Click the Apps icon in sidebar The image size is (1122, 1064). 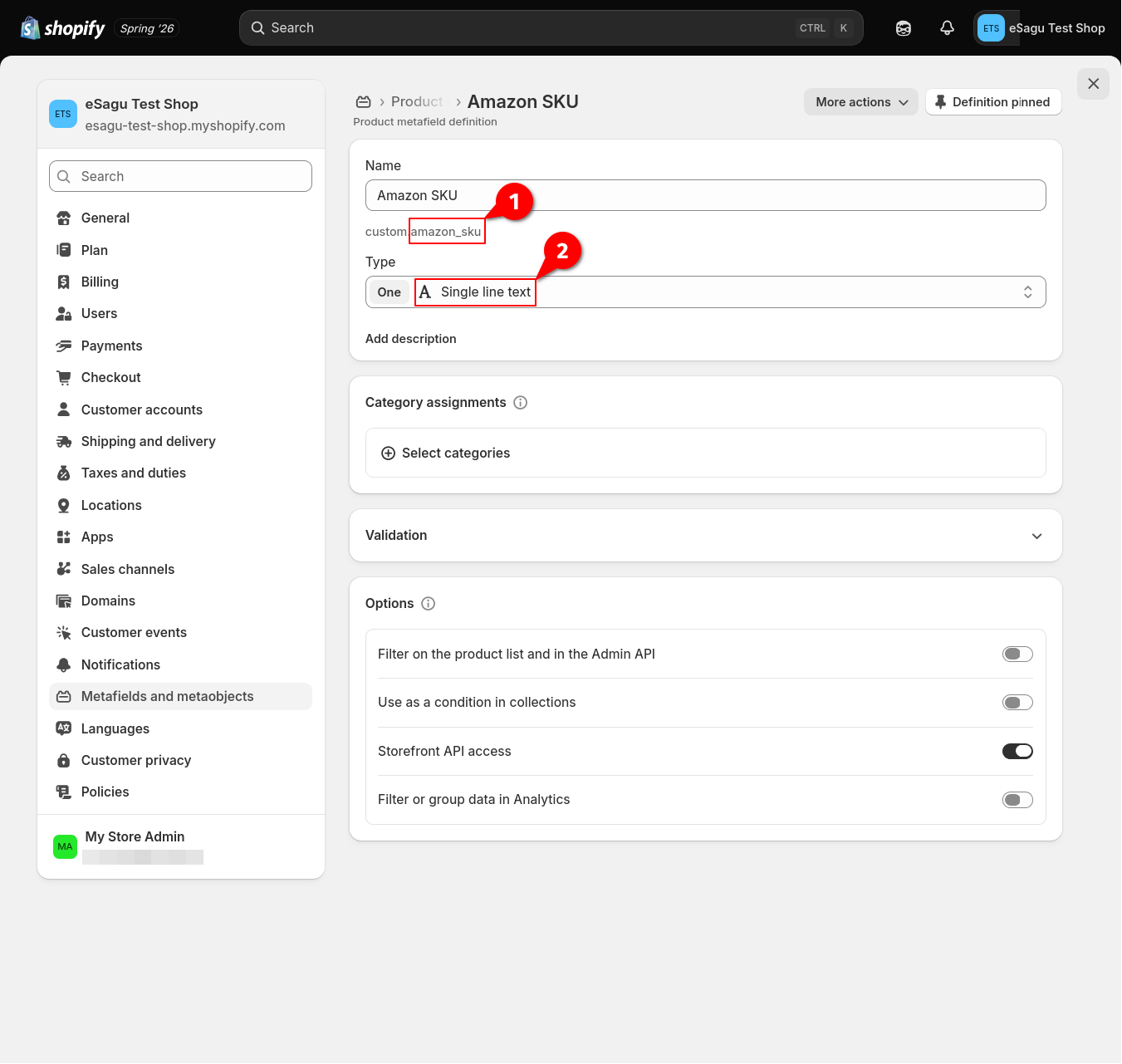(64, 537)
